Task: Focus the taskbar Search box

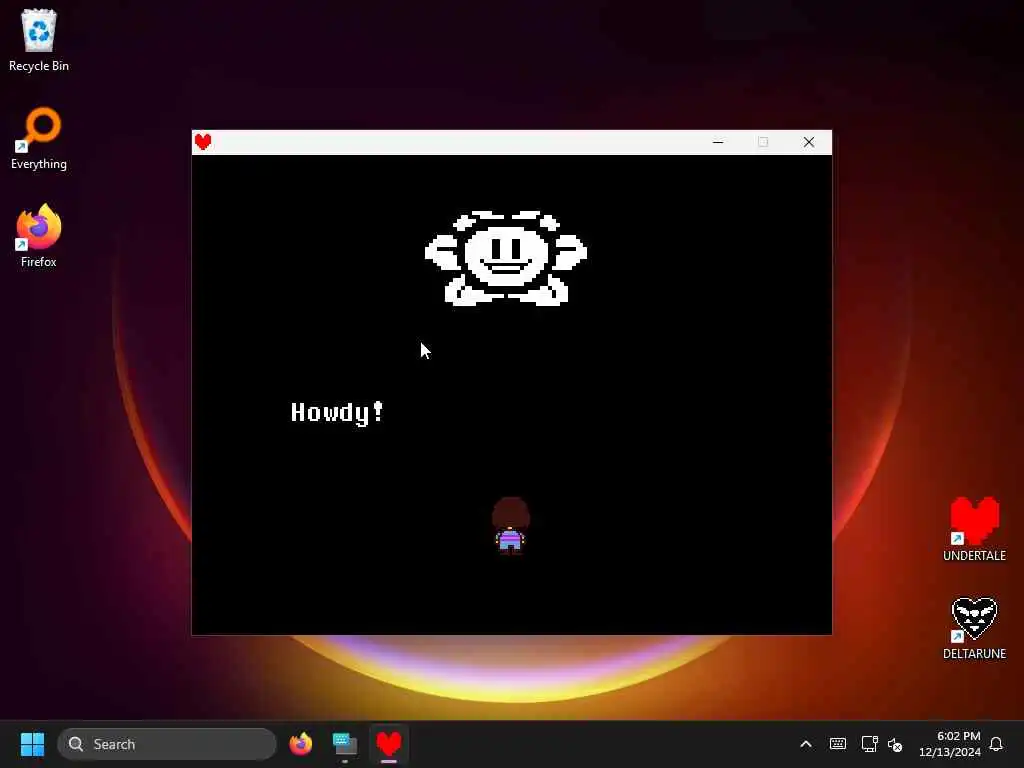Action: pyautogui.click(x=167, y=744)
